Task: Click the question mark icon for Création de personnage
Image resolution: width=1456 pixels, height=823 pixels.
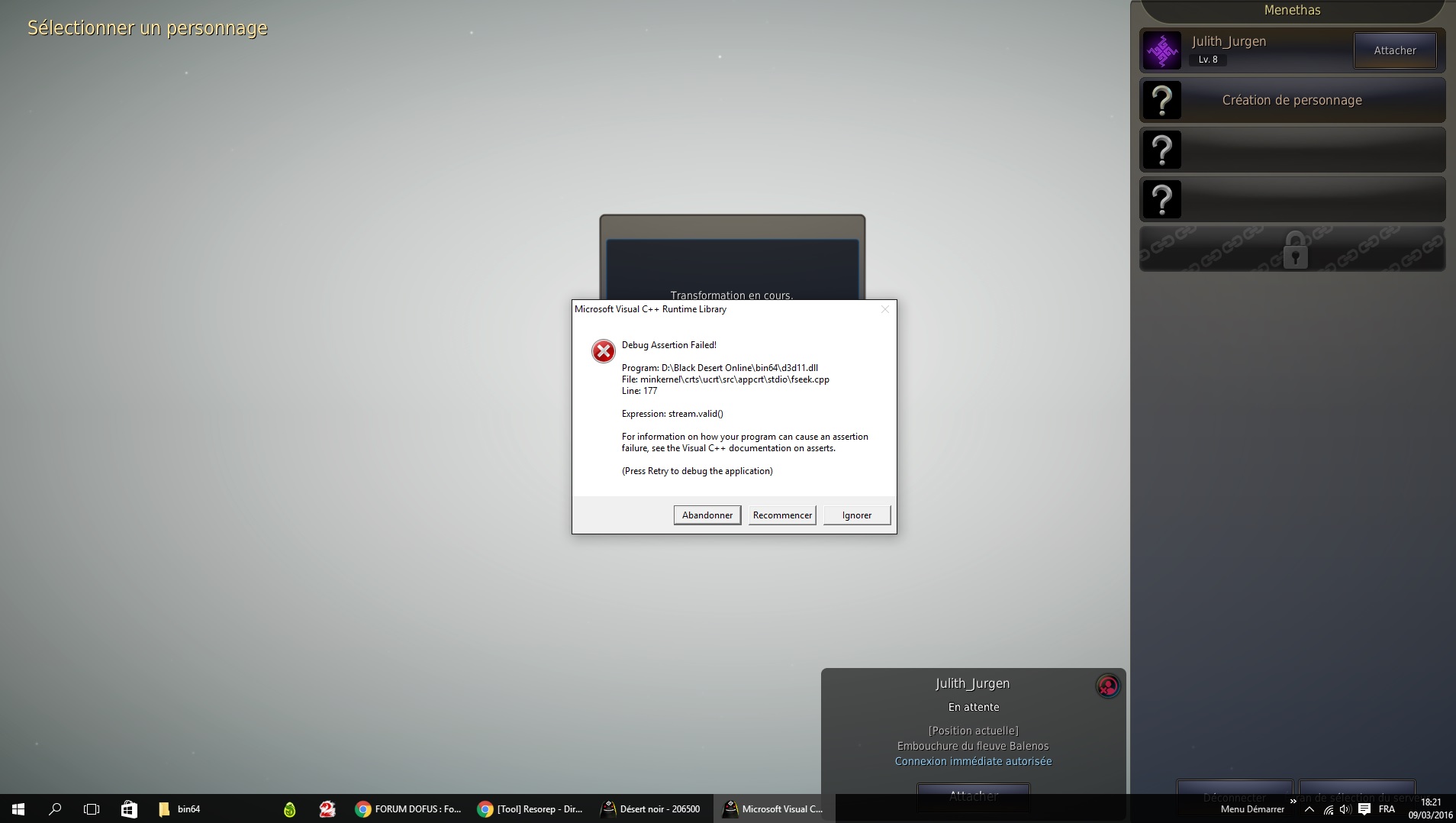Action: pos(1161,100)
